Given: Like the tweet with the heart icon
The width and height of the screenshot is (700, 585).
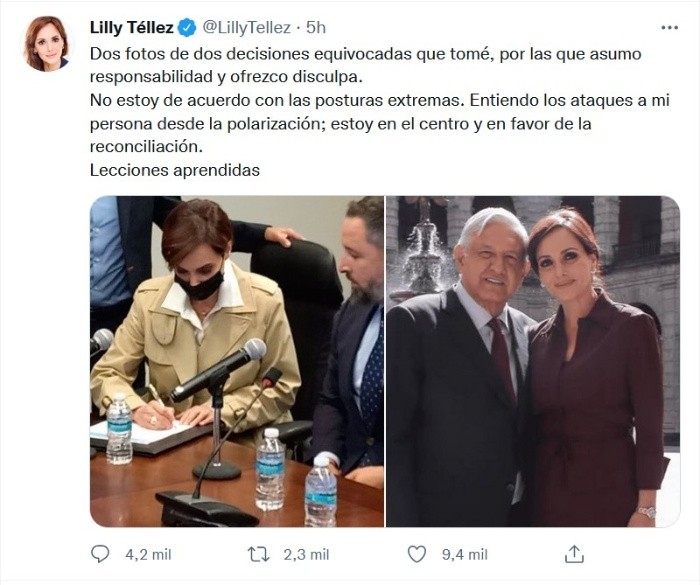Looking at the screenshot, I should (418, 553).
